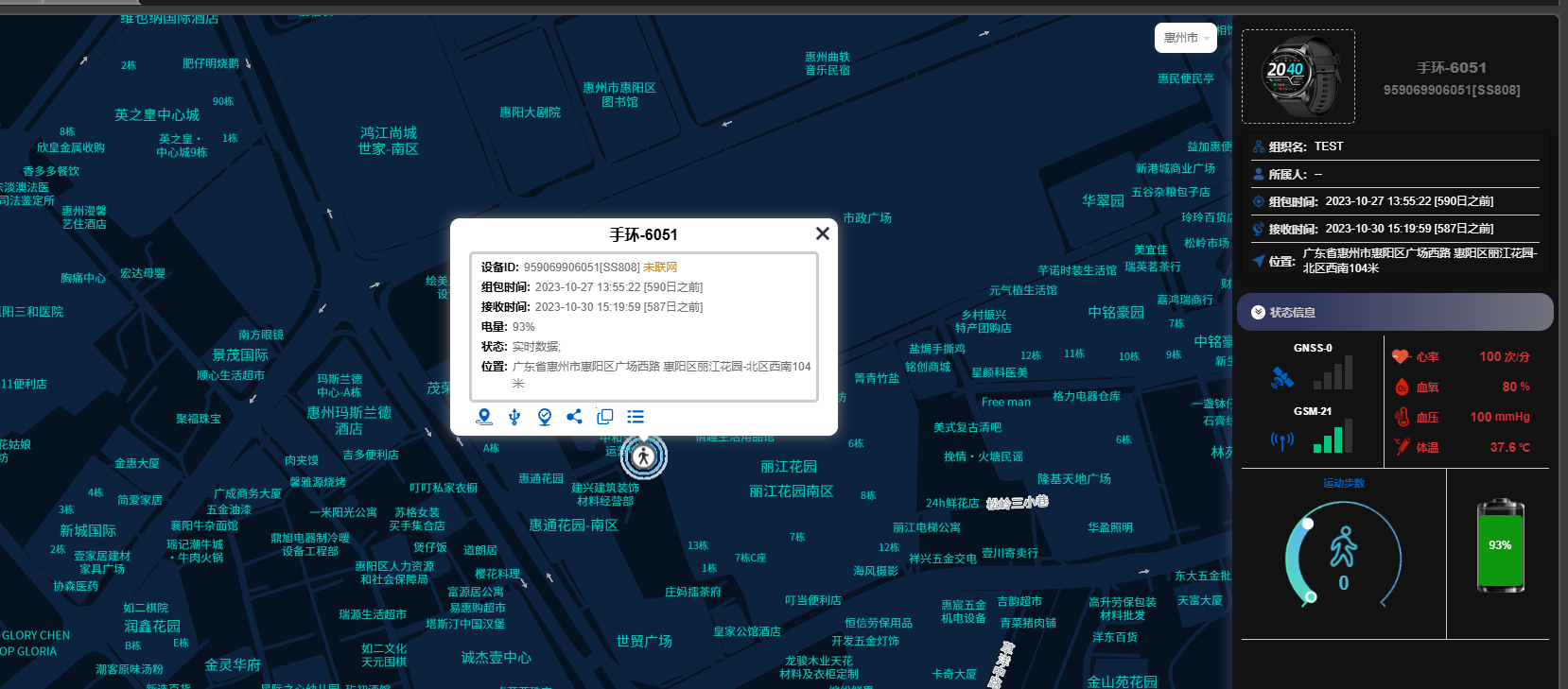Click the double-chevron icon beside 状态信息
This screenshot has height=689, width=1568.
click(1258, 313)
